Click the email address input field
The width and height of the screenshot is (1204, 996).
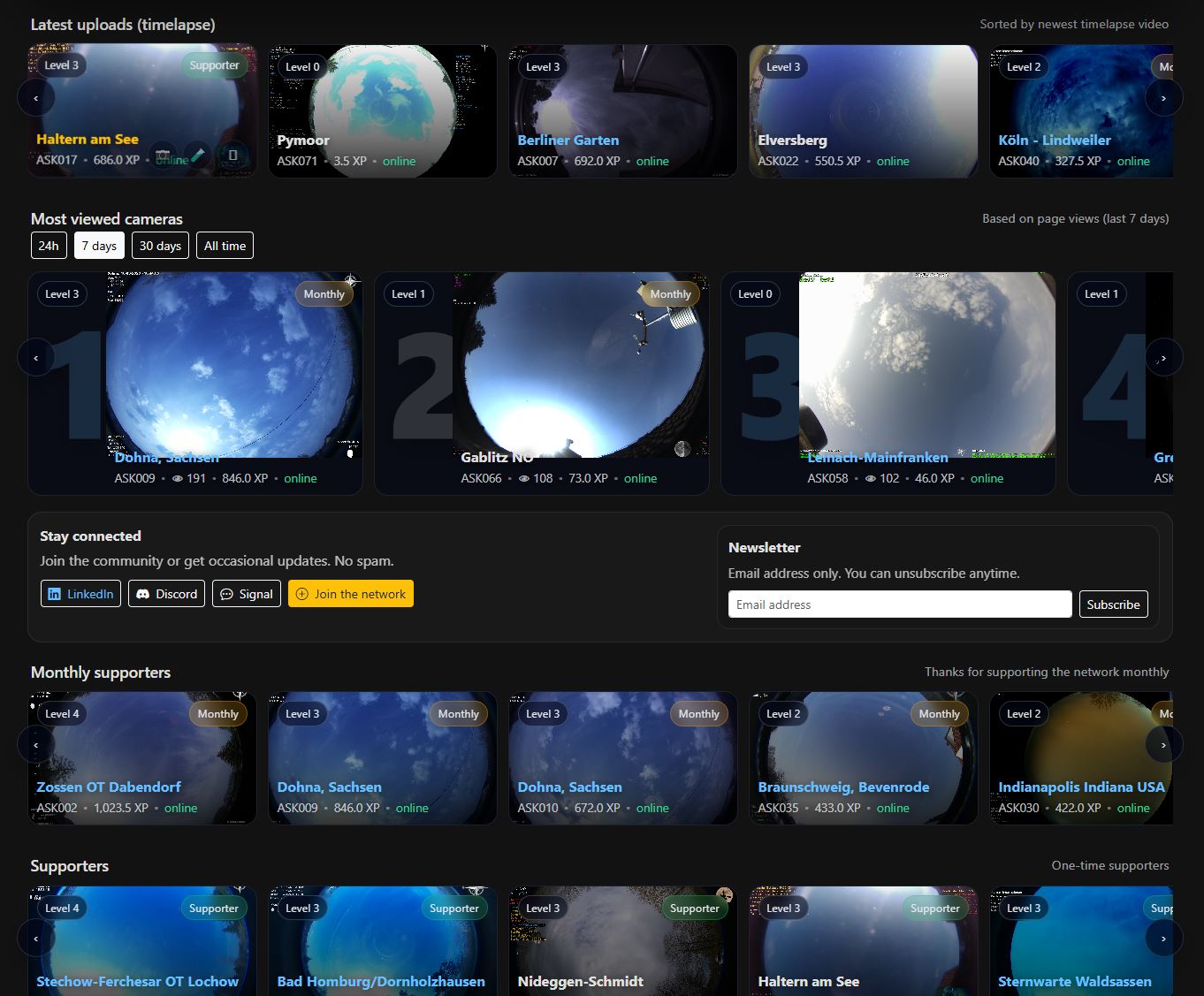[898, 604]
